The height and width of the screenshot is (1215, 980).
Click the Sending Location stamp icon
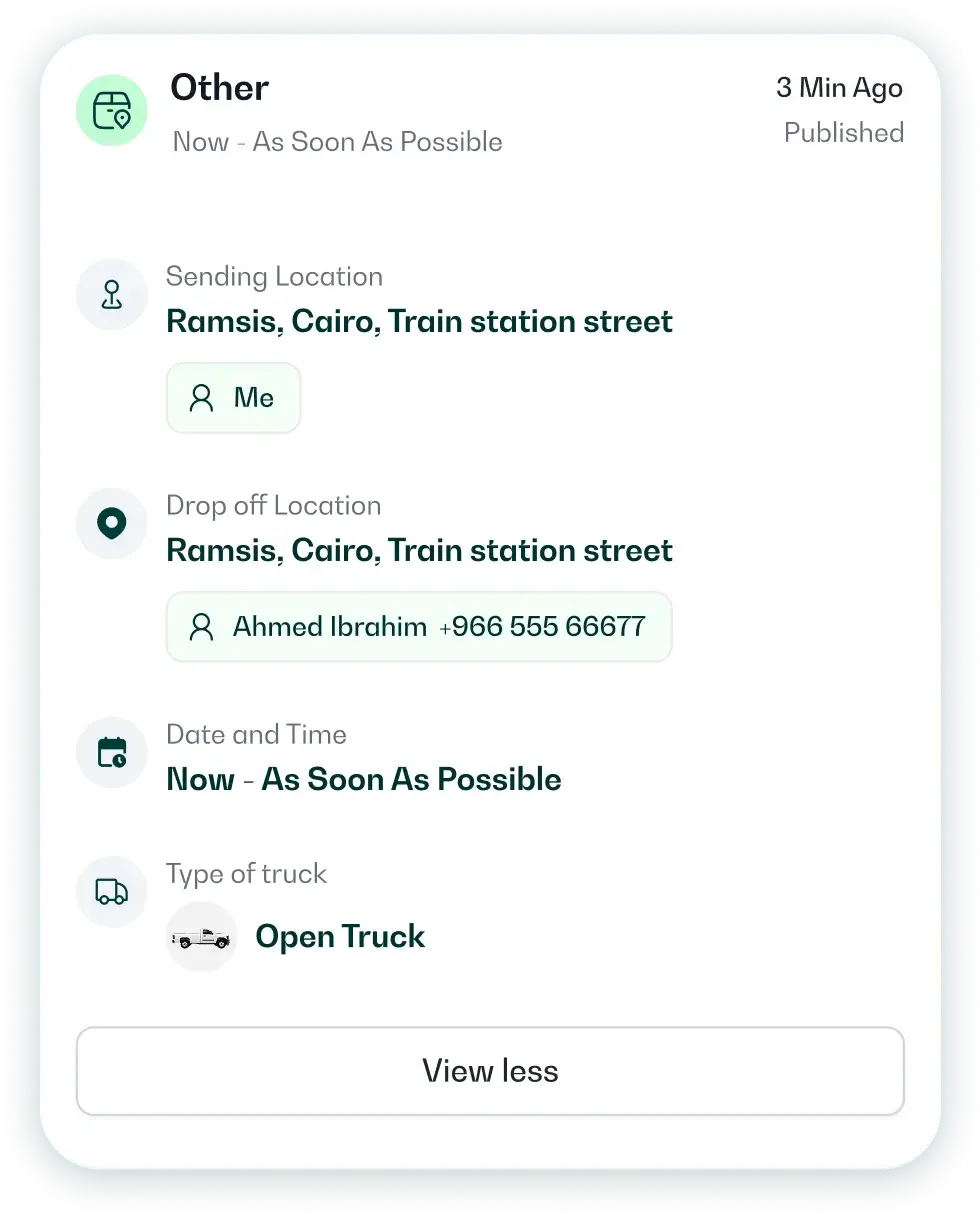111,295
